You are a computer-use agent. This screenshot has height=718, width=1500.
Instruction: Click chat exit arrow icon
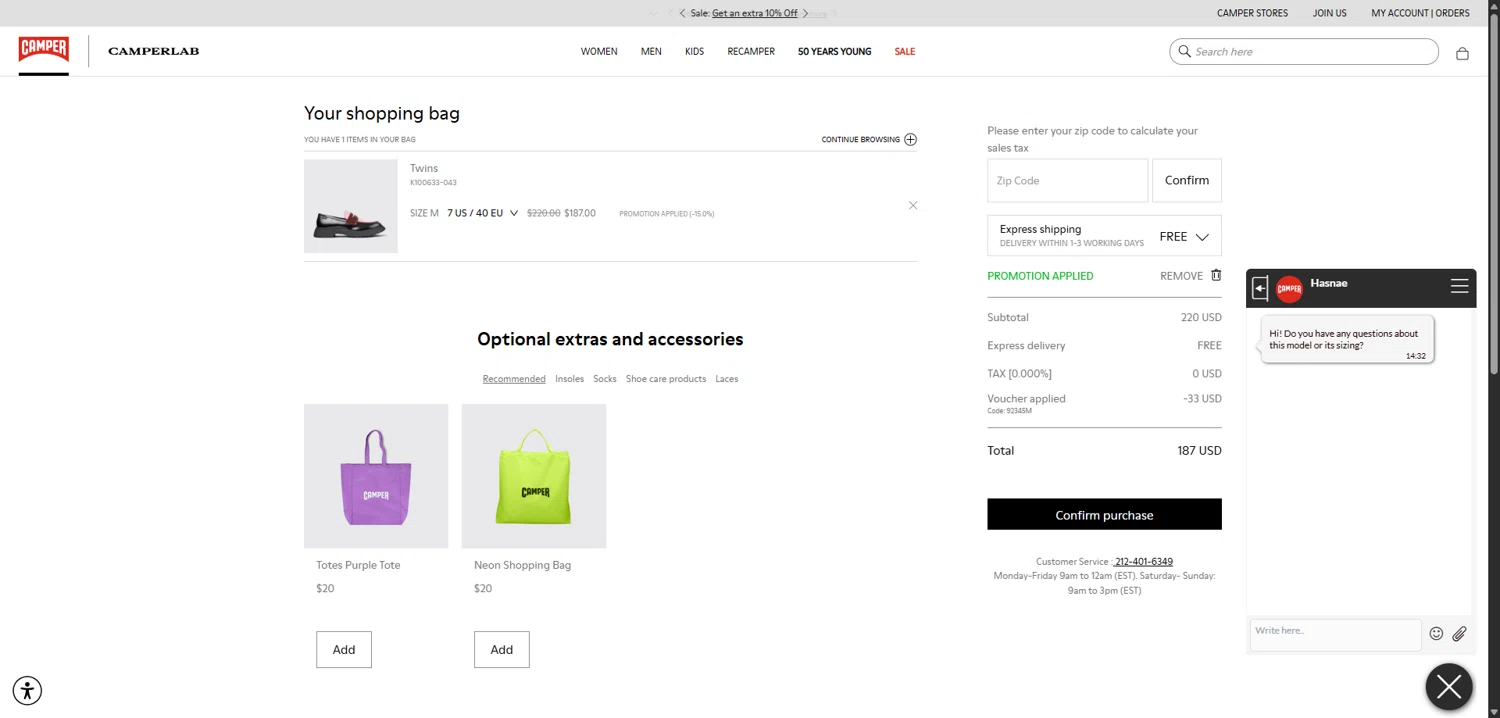1260,288
